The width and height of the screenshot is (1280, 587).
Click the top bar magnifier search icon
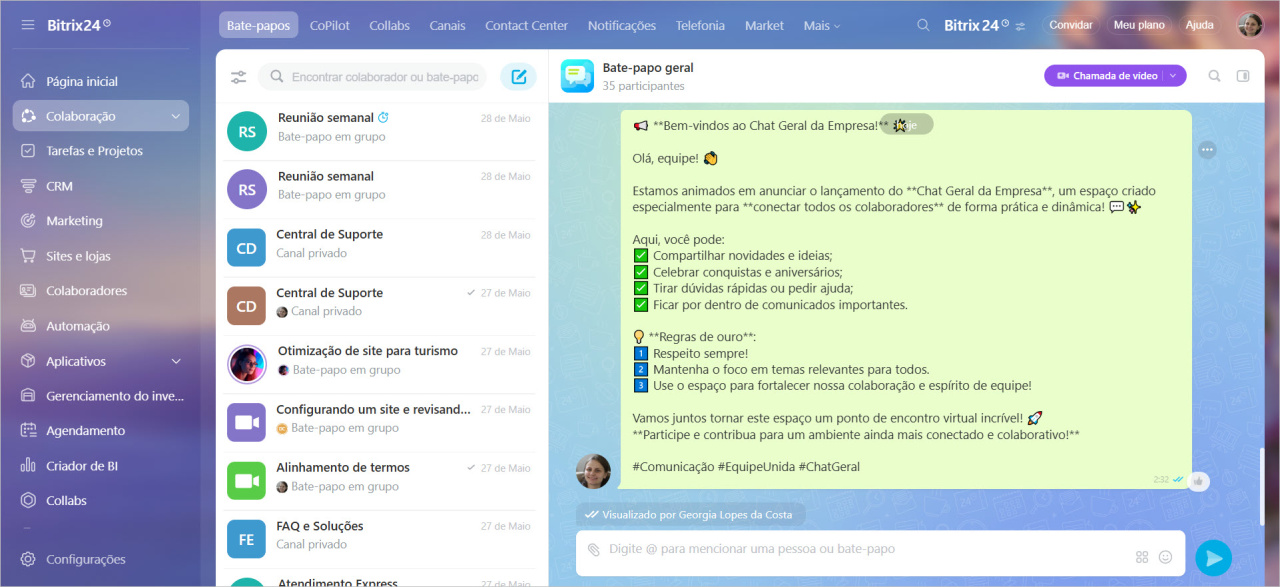coord(923,26)
